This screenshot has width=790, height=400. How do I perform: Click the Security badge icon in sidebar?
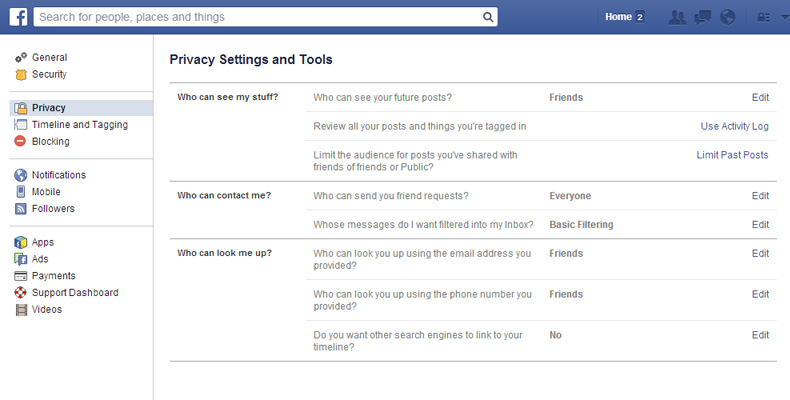(x=21, y=75)
